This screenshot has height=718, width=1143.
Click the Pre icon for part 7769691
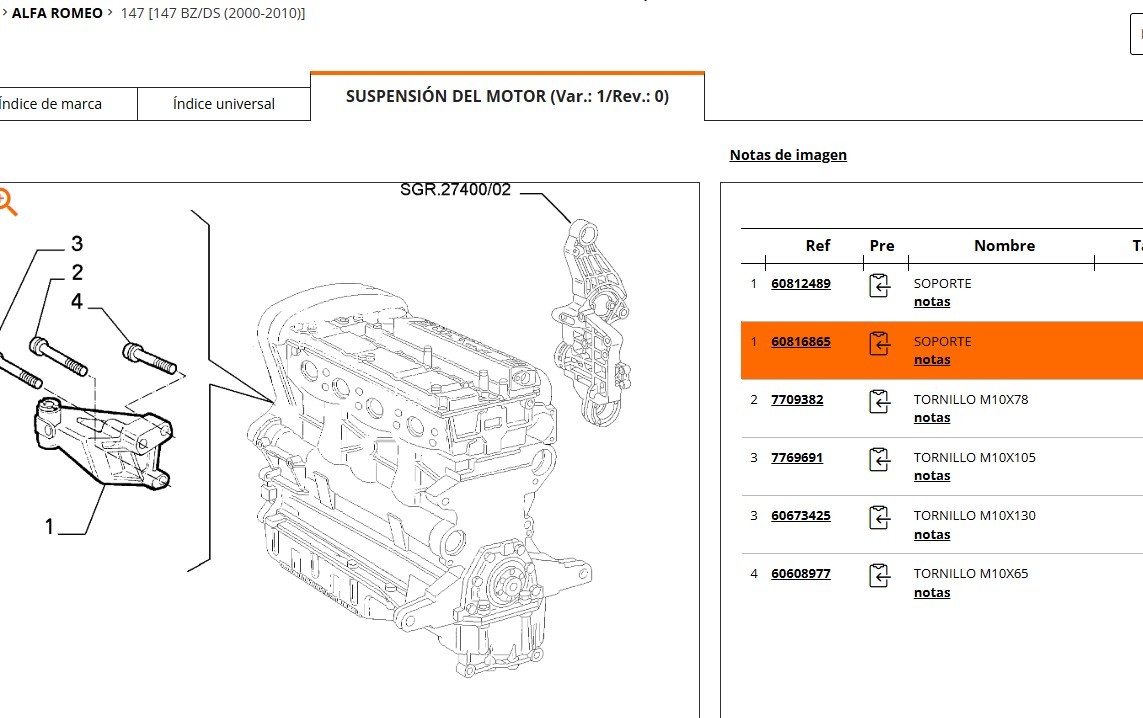[879, 459]
